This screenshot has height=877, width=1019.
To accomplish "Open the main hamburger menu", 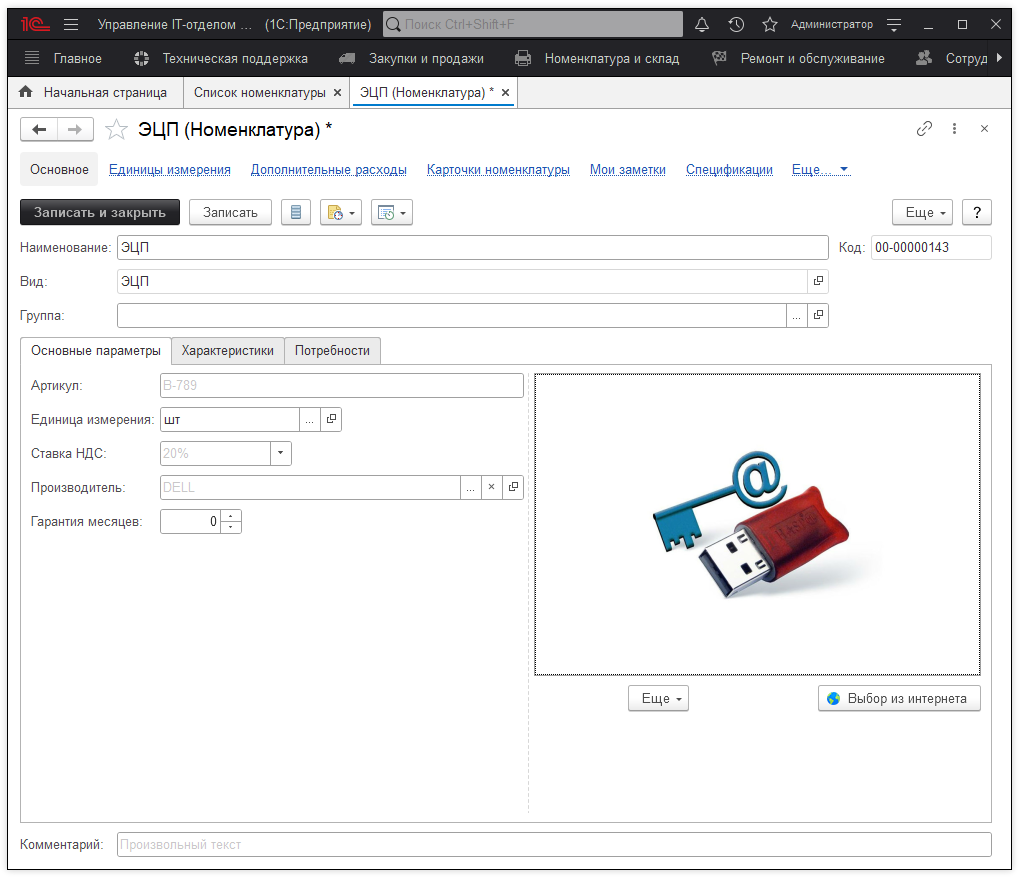I will coord(71,24).
